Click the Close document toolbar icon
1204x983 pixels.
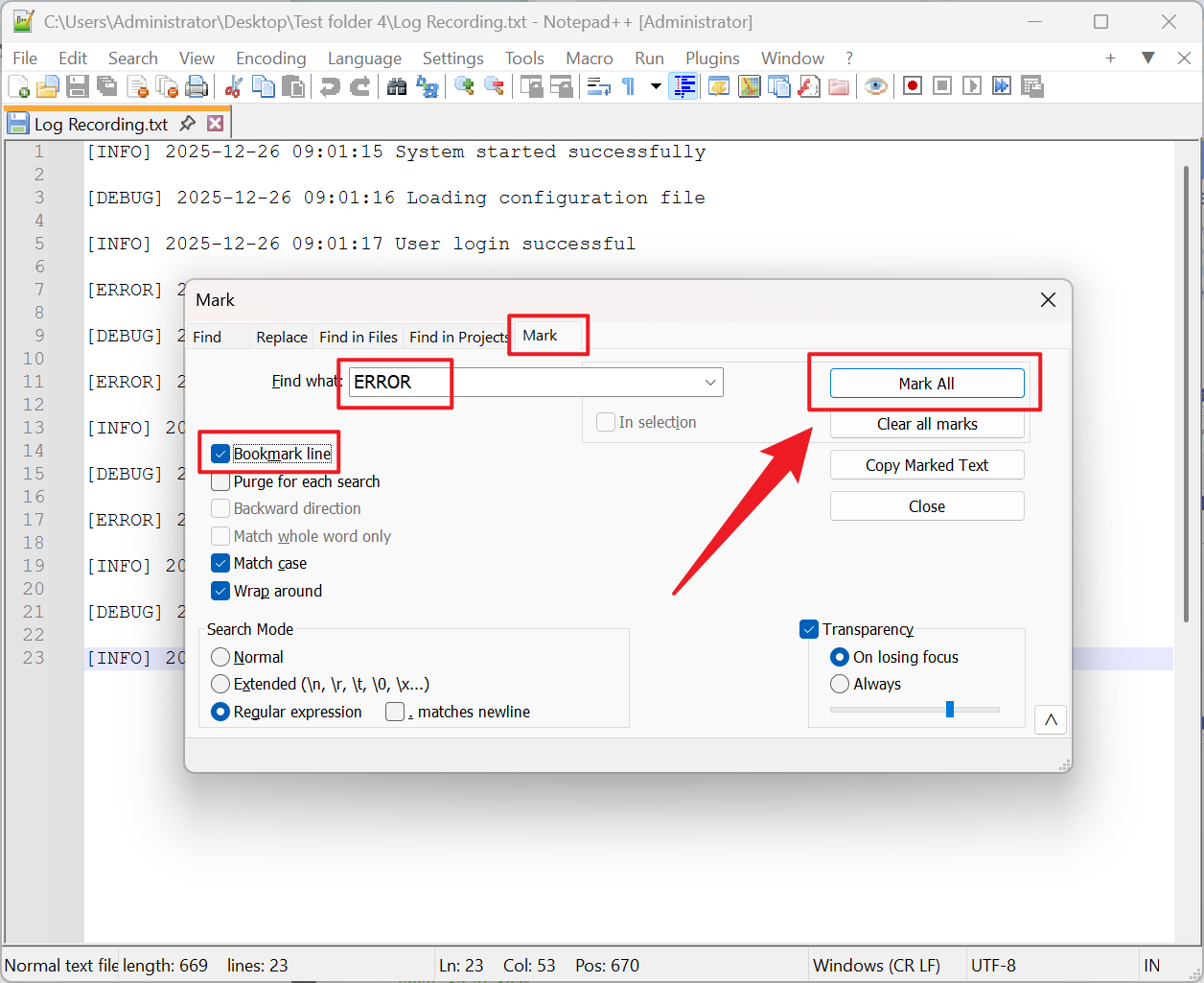pyautogui.click(x=137, y=87)
